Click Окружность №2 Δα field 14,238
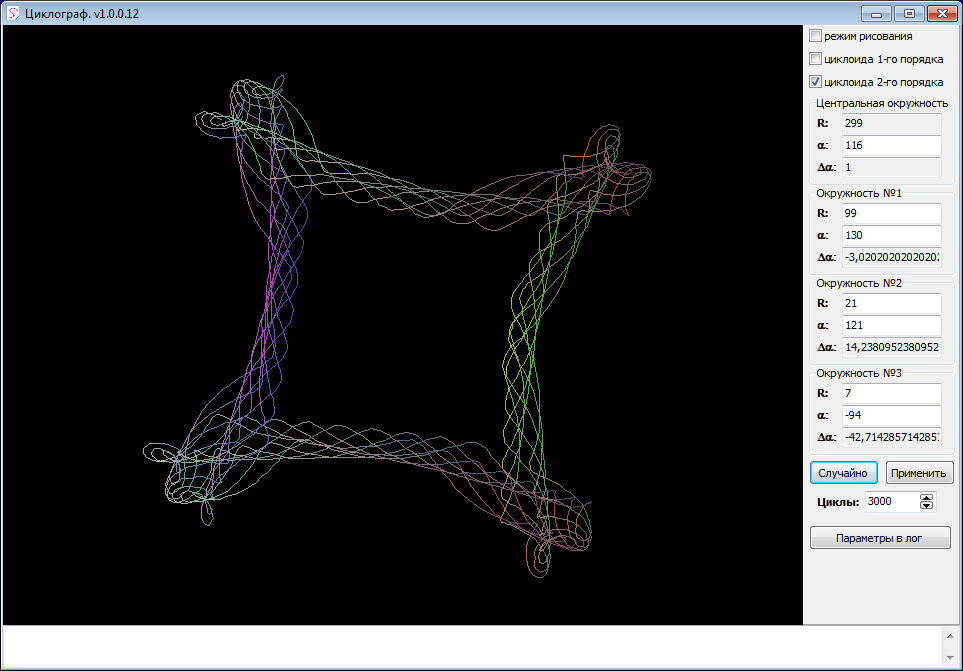 [x=891, y=347]
